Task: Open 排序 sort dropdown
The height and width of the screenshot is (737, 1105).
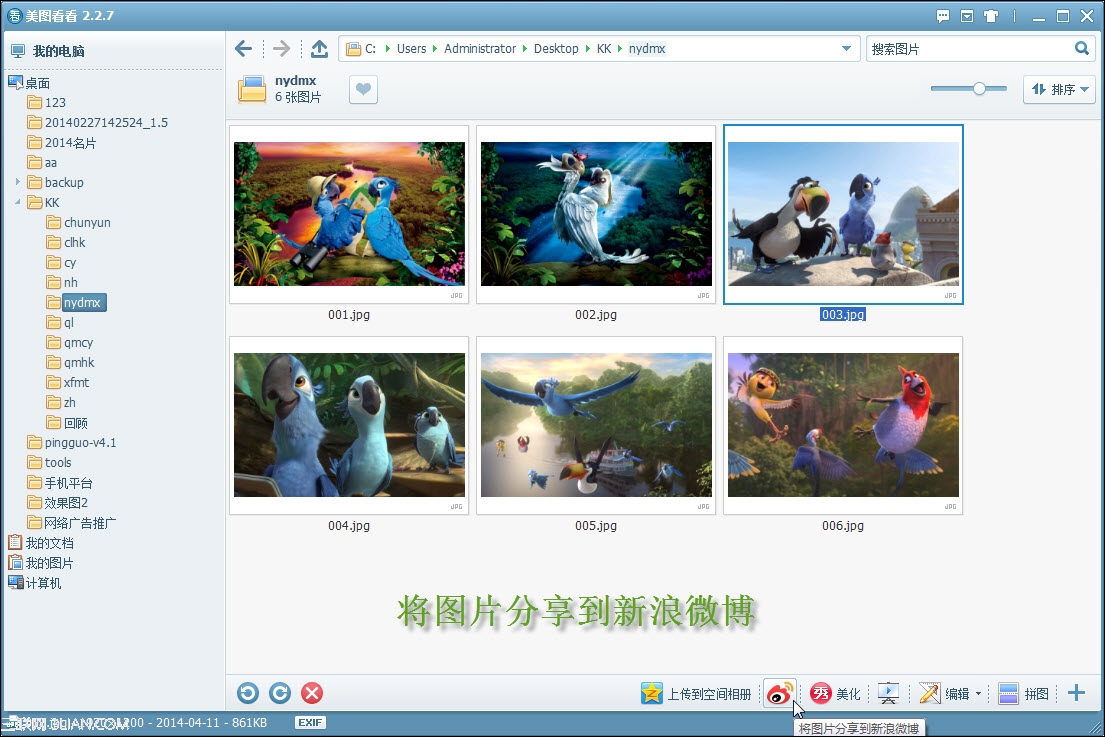Action: click(x=1059, y=89)
